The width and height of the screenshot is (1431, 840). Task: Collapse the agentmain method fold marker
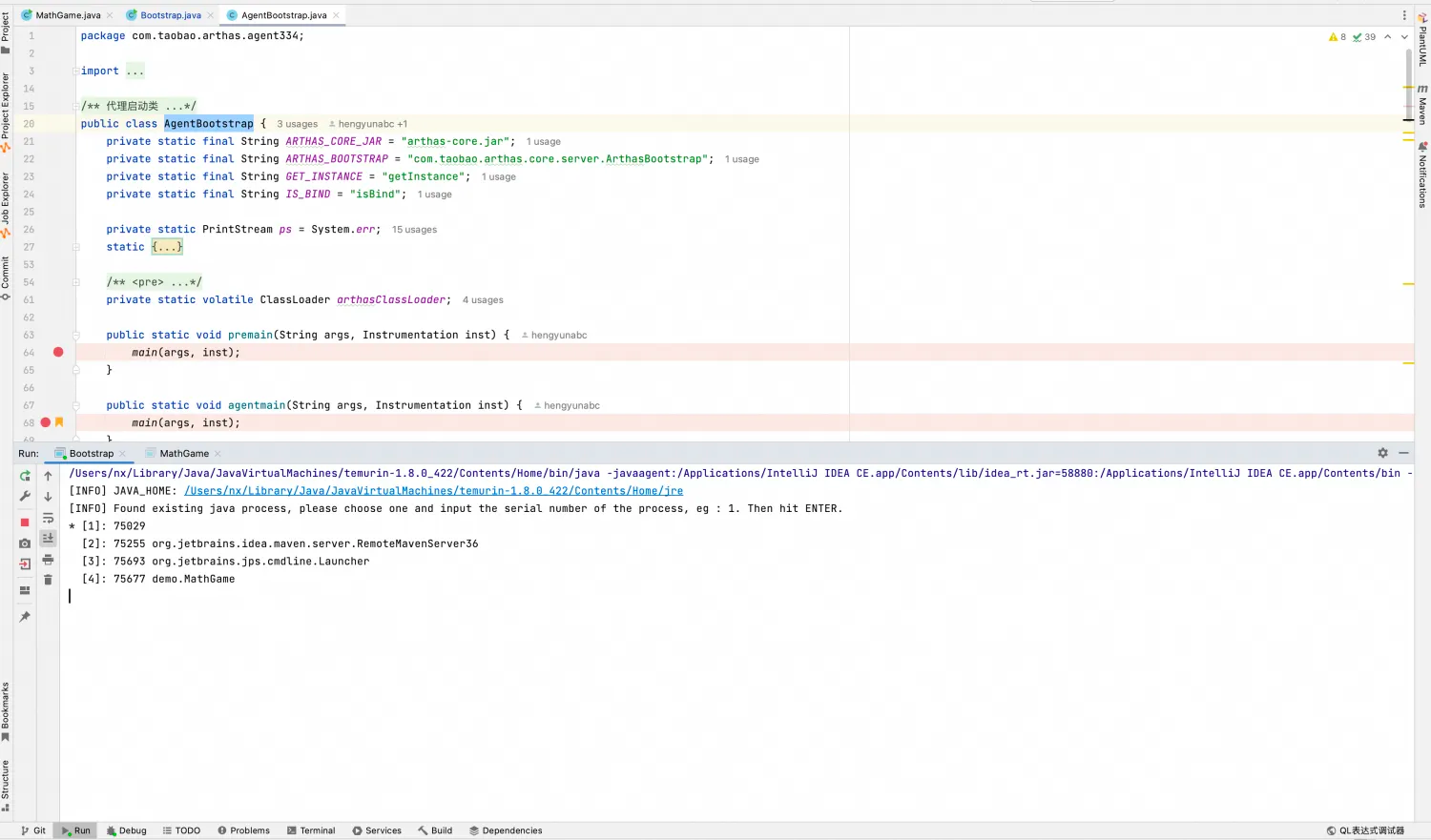click(75, 405)
